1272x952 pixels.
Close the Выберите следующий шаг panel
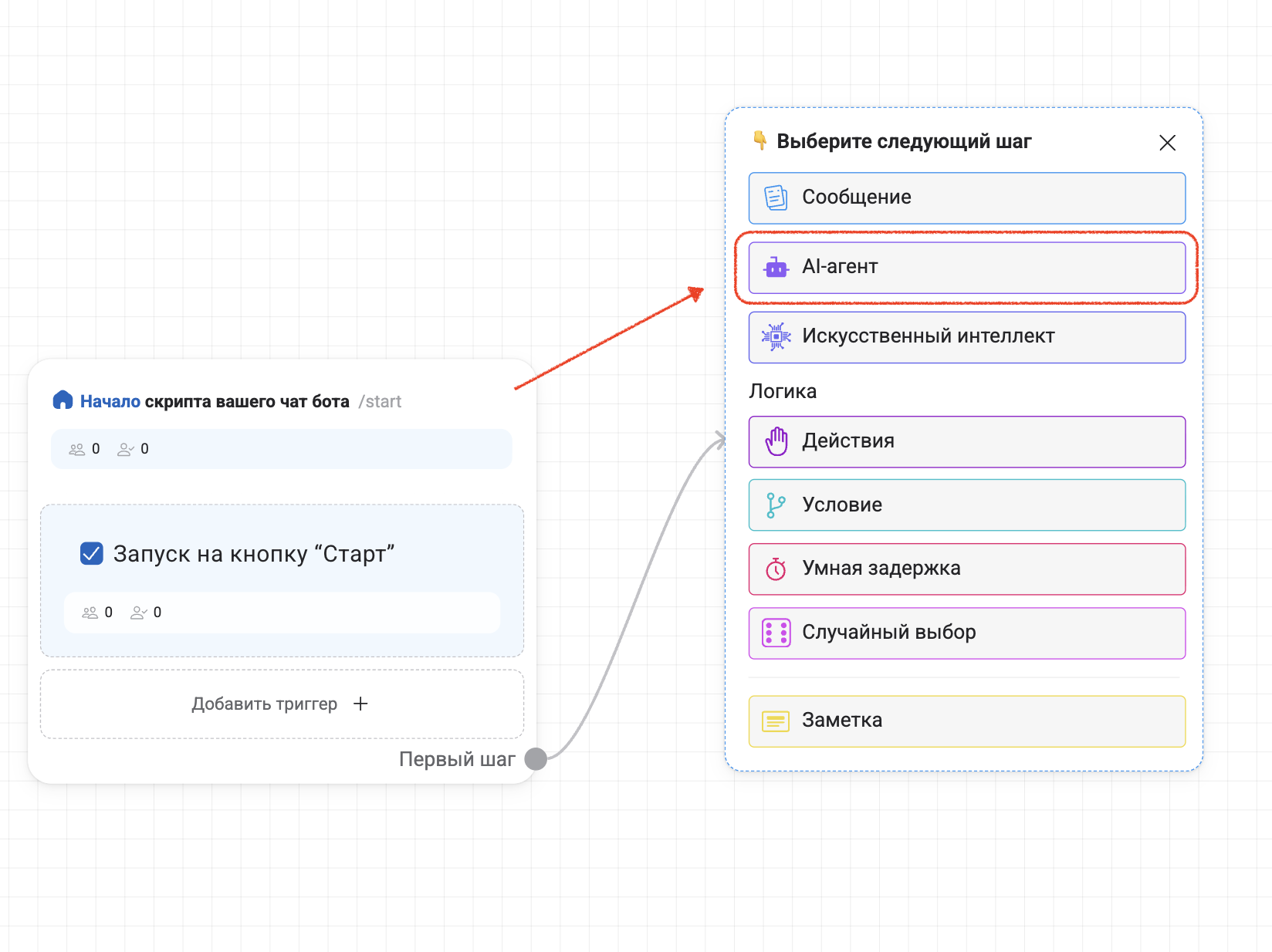click(x=1167, y=143)
